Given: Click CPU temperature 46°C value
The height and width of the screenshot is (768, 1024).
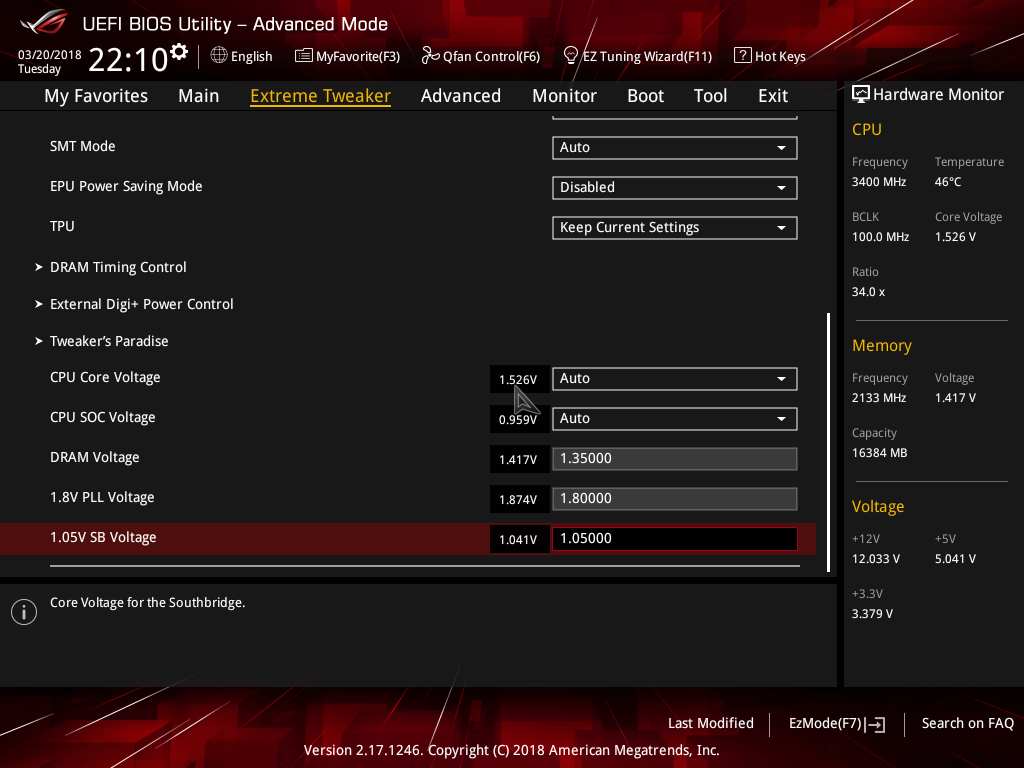Looking at the screenshot, I should click(948, 182).
